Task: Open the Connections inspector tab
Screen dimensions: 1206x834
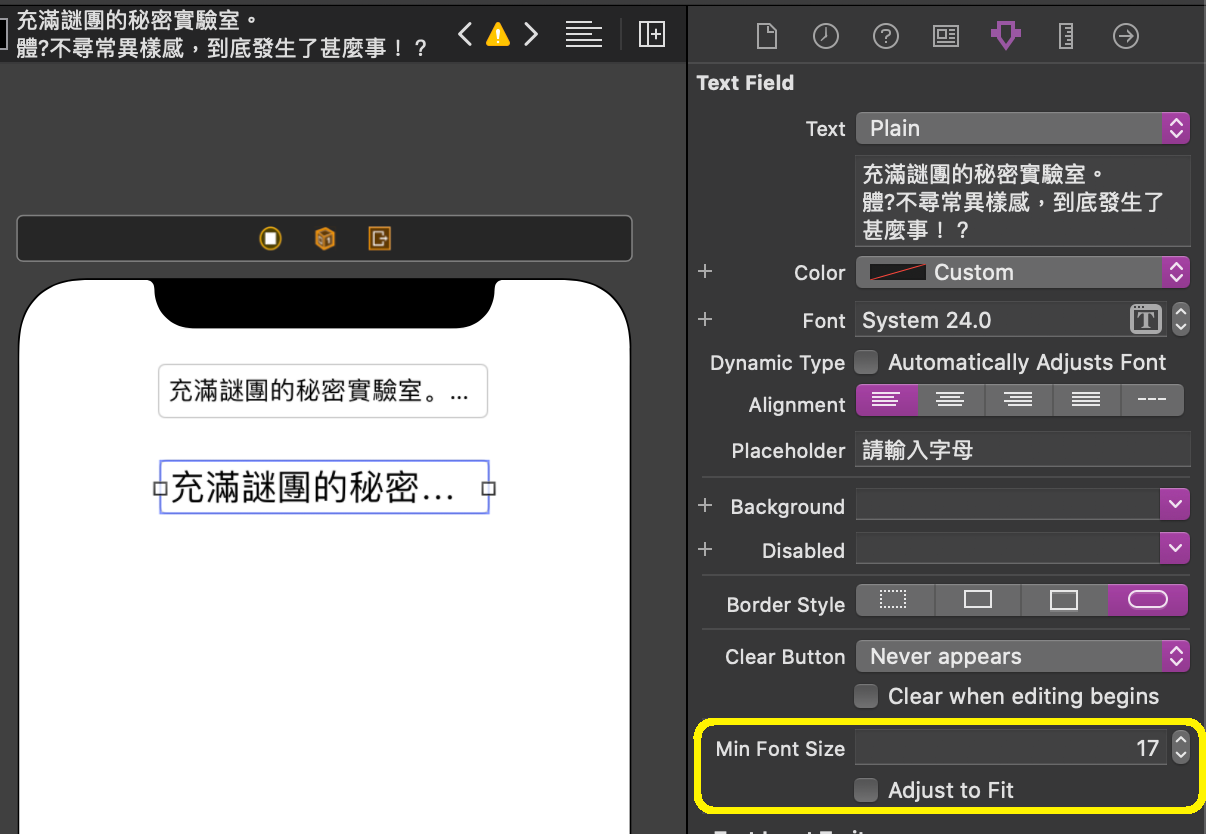Action: [1126, 36]
